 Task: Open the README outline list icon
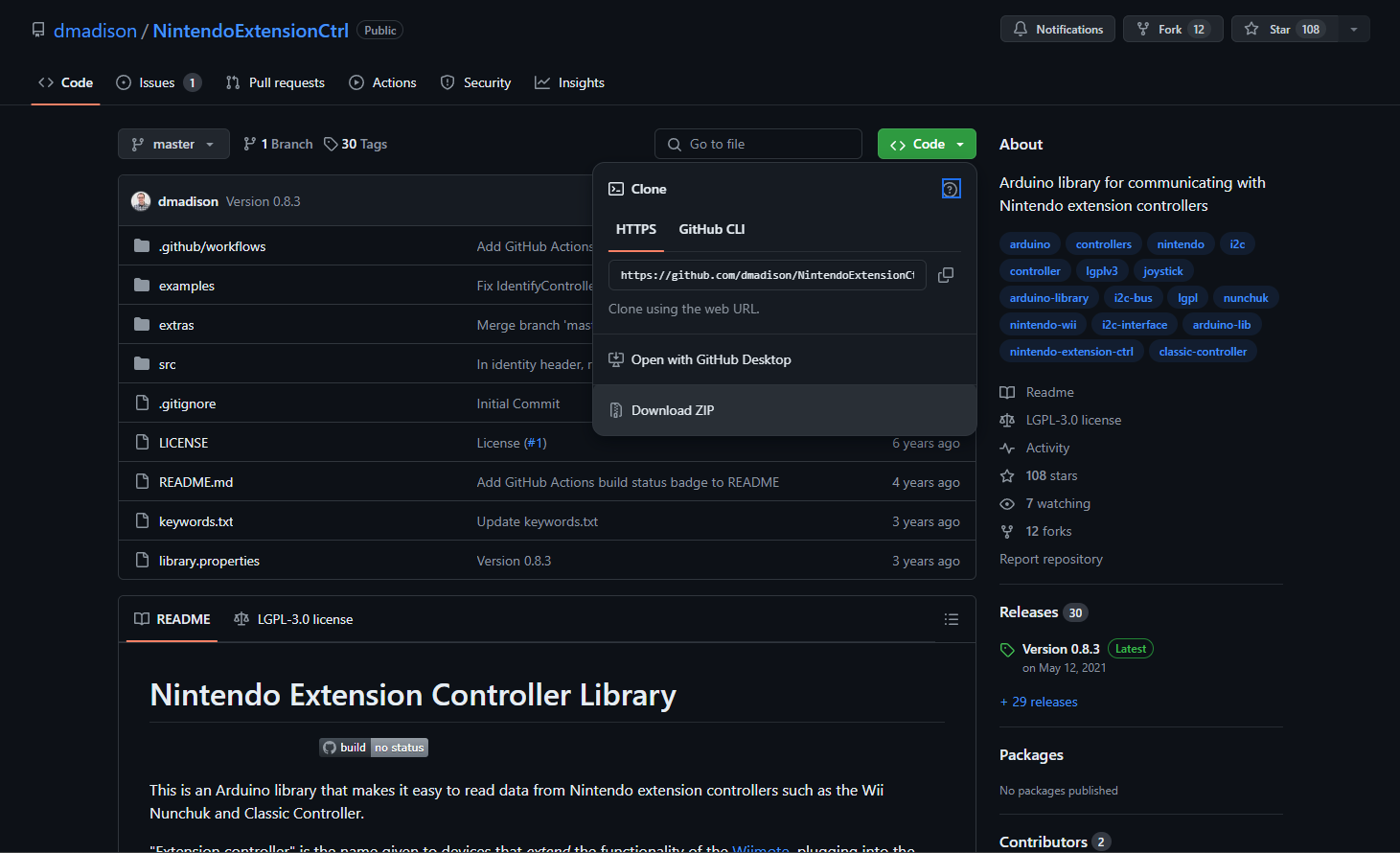point(952,619)
